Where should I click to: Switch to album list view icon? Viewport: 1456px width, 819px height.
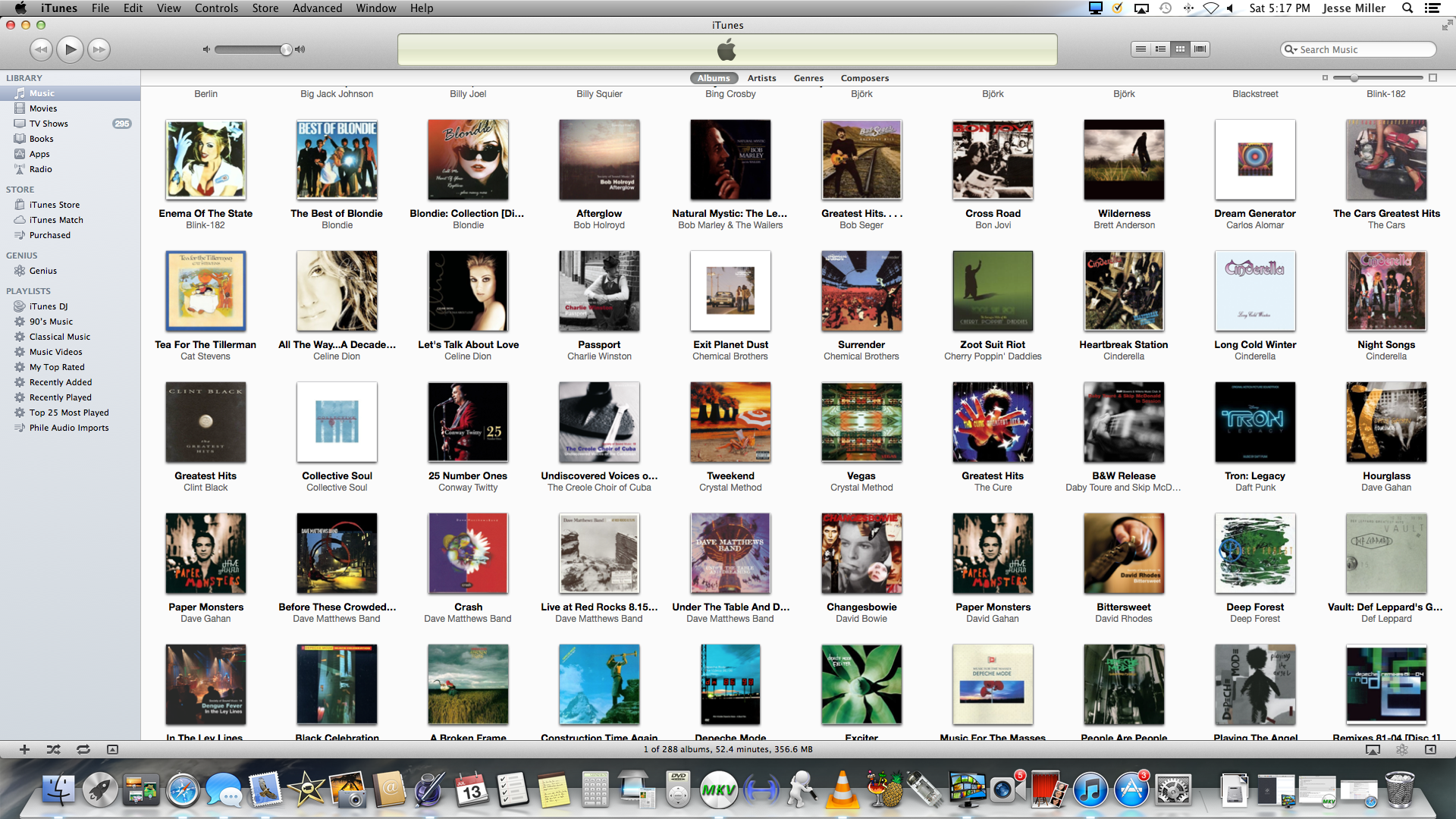coord(1160,49)
